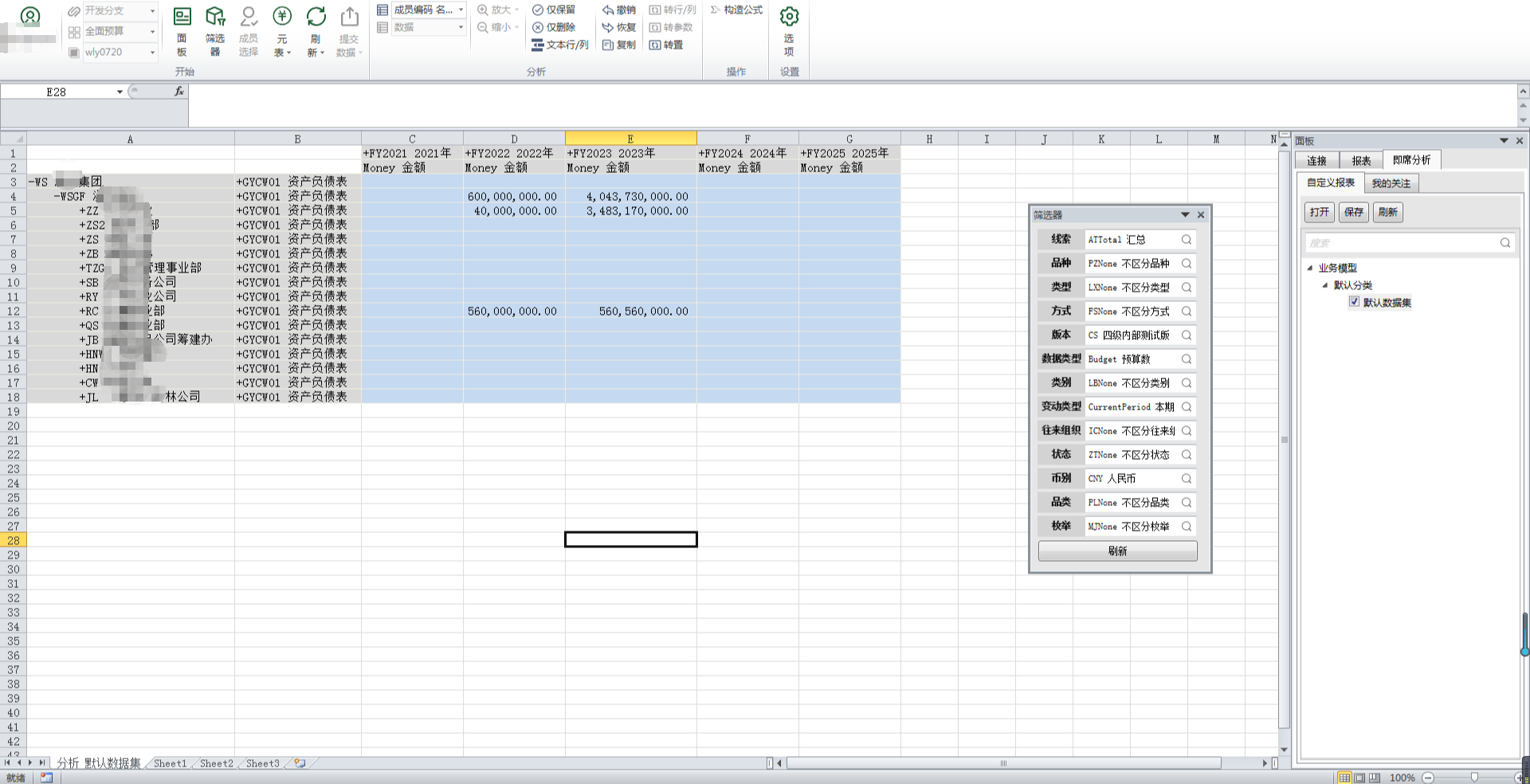Open the 筛选器 window options arrow
This screenshot has height=784, width=1530.
(x=1185, y=214)
